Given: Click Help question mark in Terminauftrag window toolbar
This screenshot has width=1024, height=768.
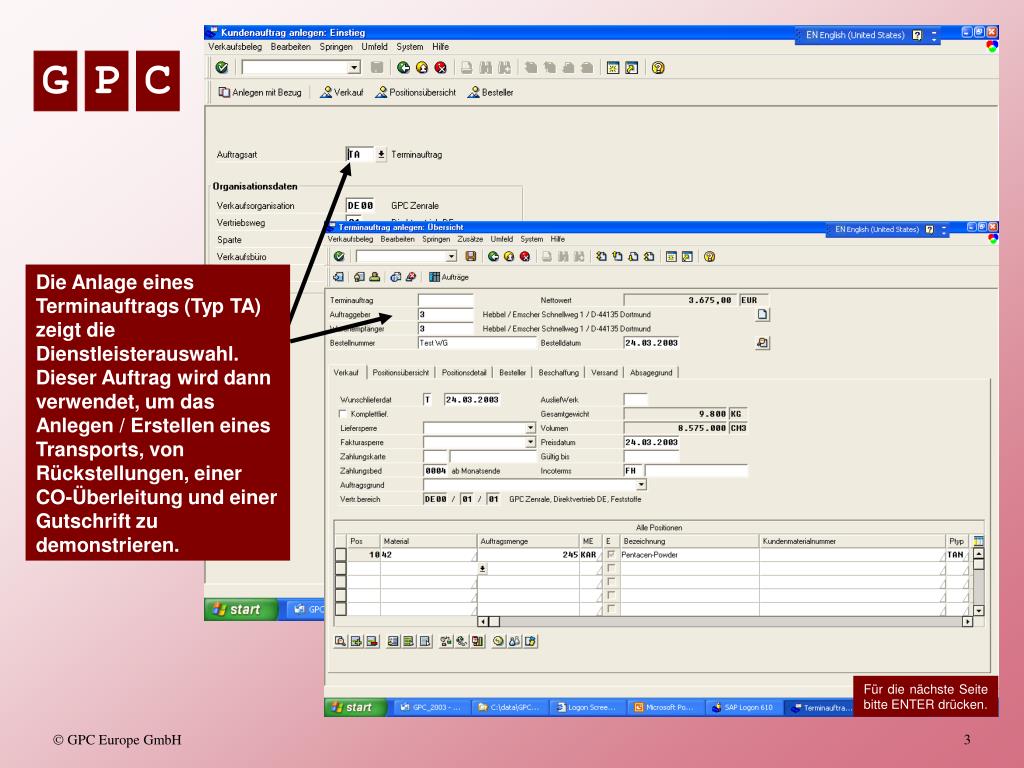Looking at the screenshot, I should (710, 257).
